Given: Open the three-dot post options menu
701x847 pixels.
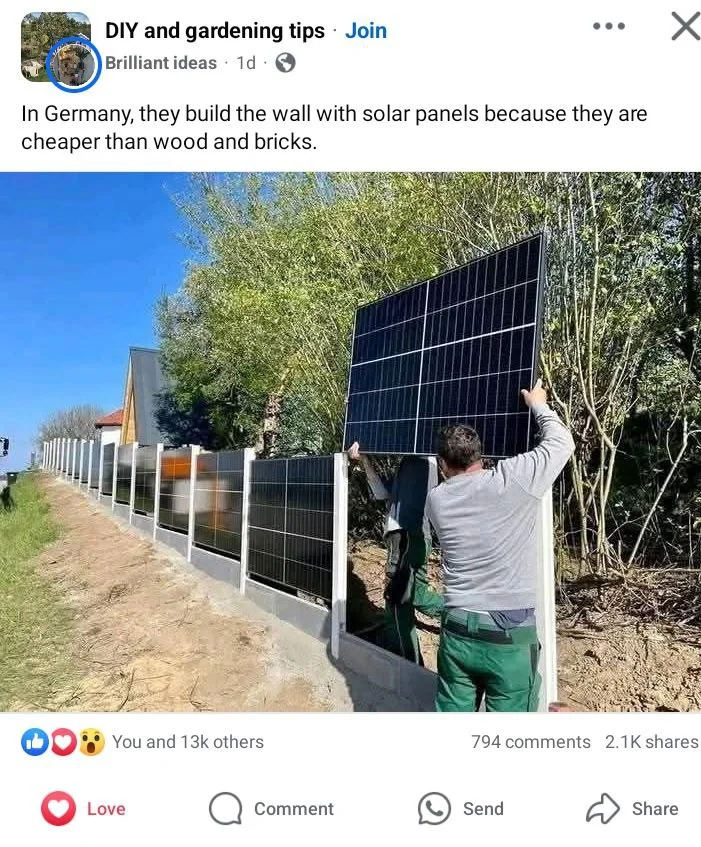Looking at the screenshot, I should pyautogui.click(x=609, y=26).
